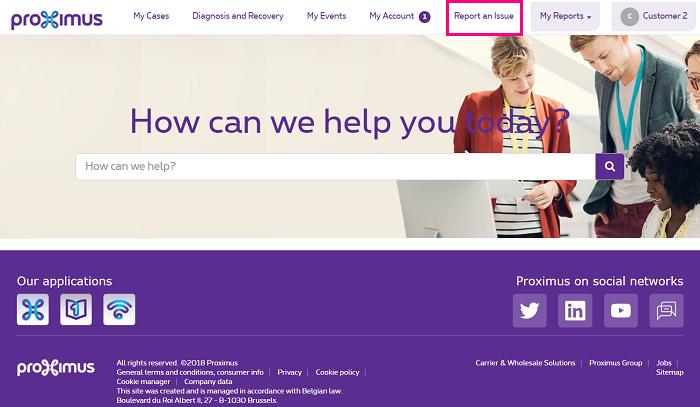Open the book-shaped application icon

[x=76, y=309]
